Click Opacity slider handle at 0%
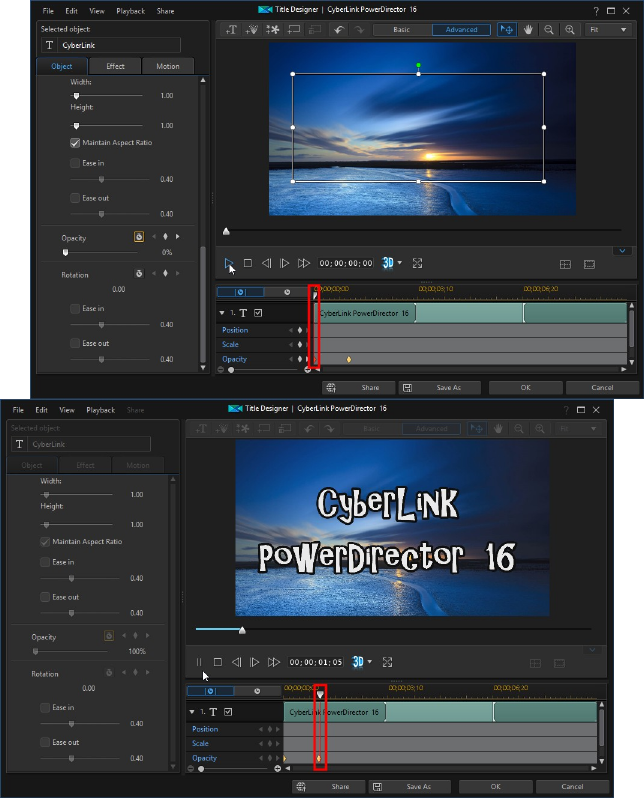Image resolution: width=644 pixels, height=798 pixels. (x=65, y=252)
